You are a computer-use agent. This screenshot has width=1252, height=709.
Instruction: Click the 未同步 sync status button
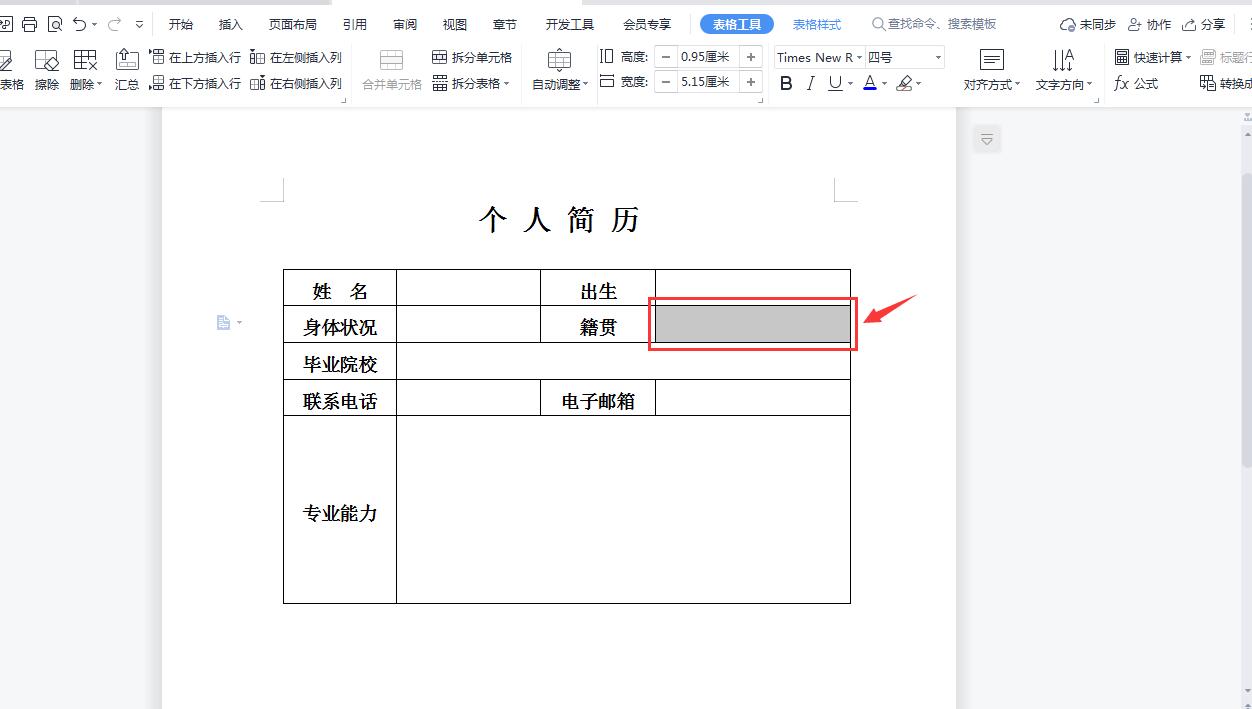pyautogui.click(x=1088, y=24)
